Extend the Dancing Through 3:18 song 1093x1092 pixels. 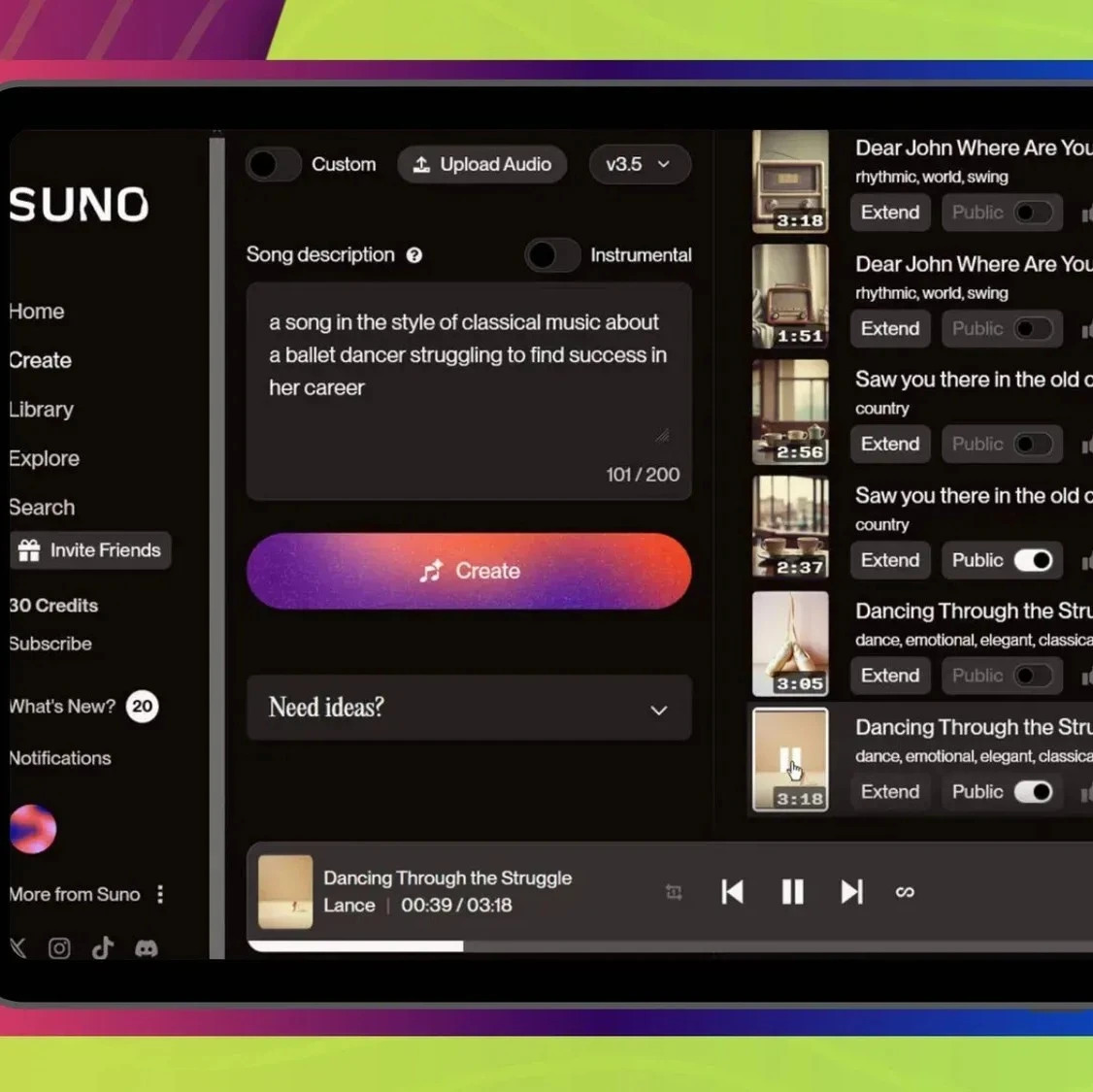click(890, 792)
